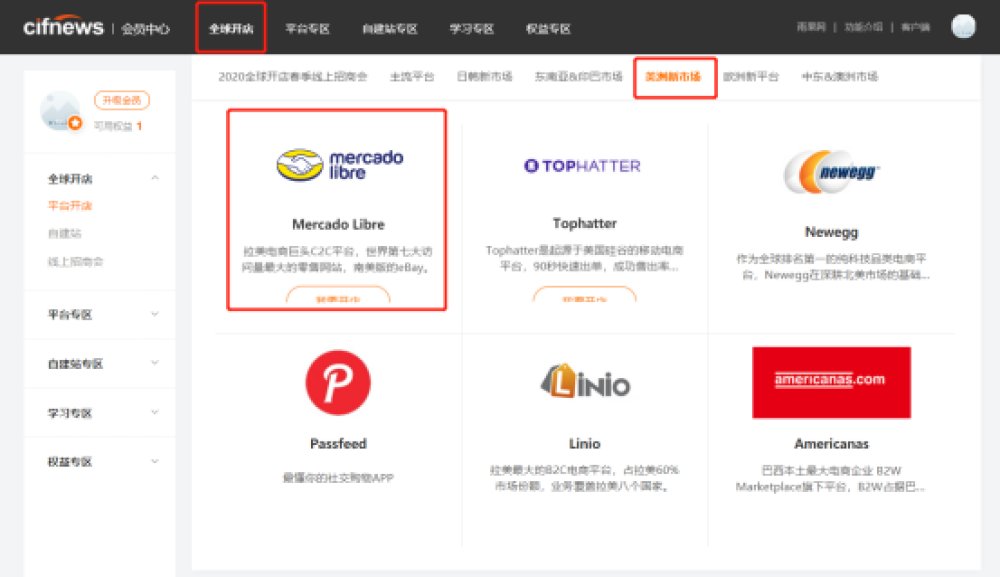1000x577 pixels.
Task: Click the Mercado Libre handshake logo
Action: (300, 164)
